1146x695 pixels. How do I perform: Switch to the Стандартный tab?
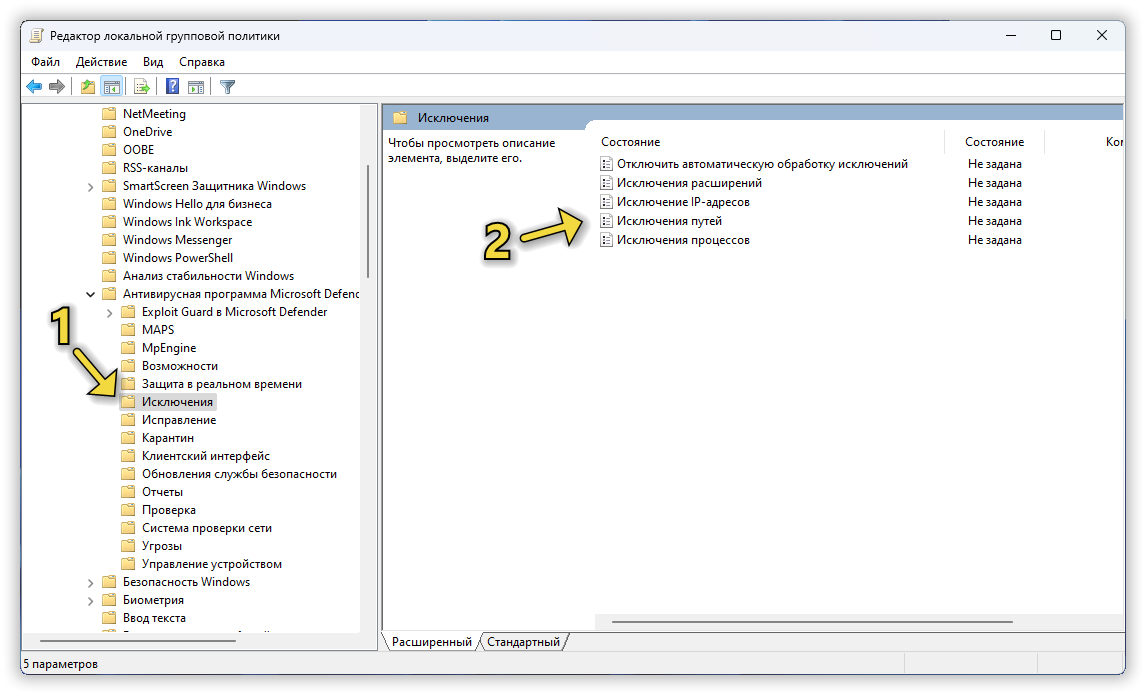click(523, 642)
